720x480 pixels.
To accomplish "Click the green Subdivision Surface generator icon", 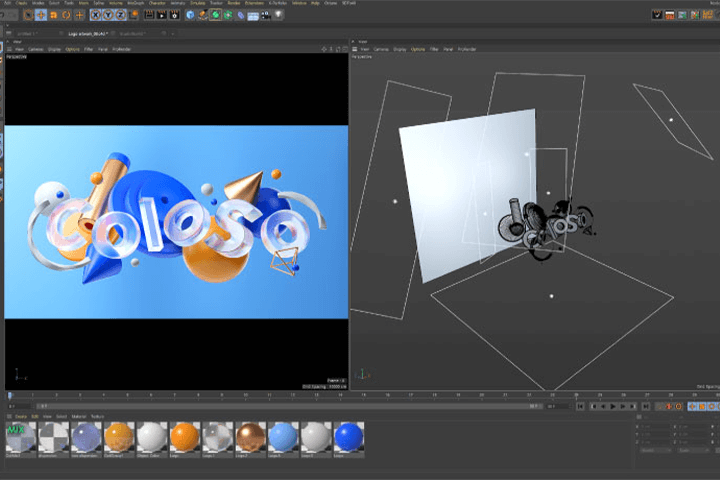I will pos(215,15).
